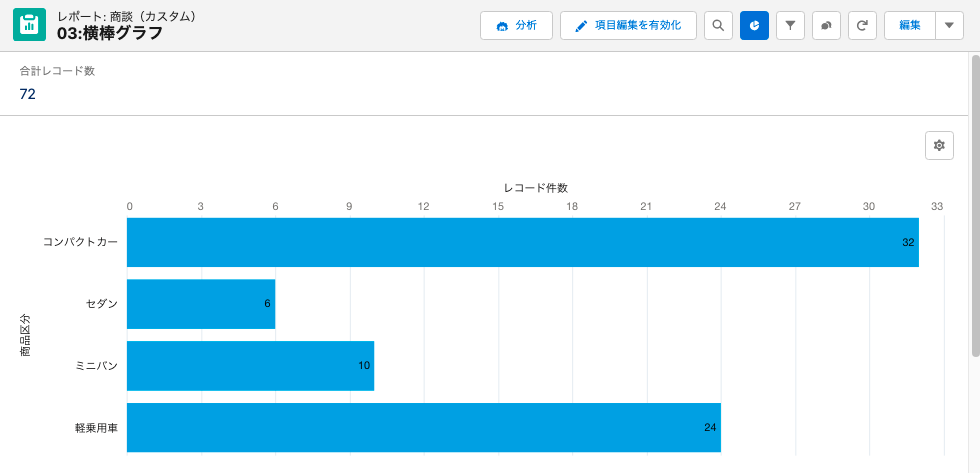Expand the dropdown arrow next to 編集
The width and height of the screenshot is (980, 473).
point(949,26)
